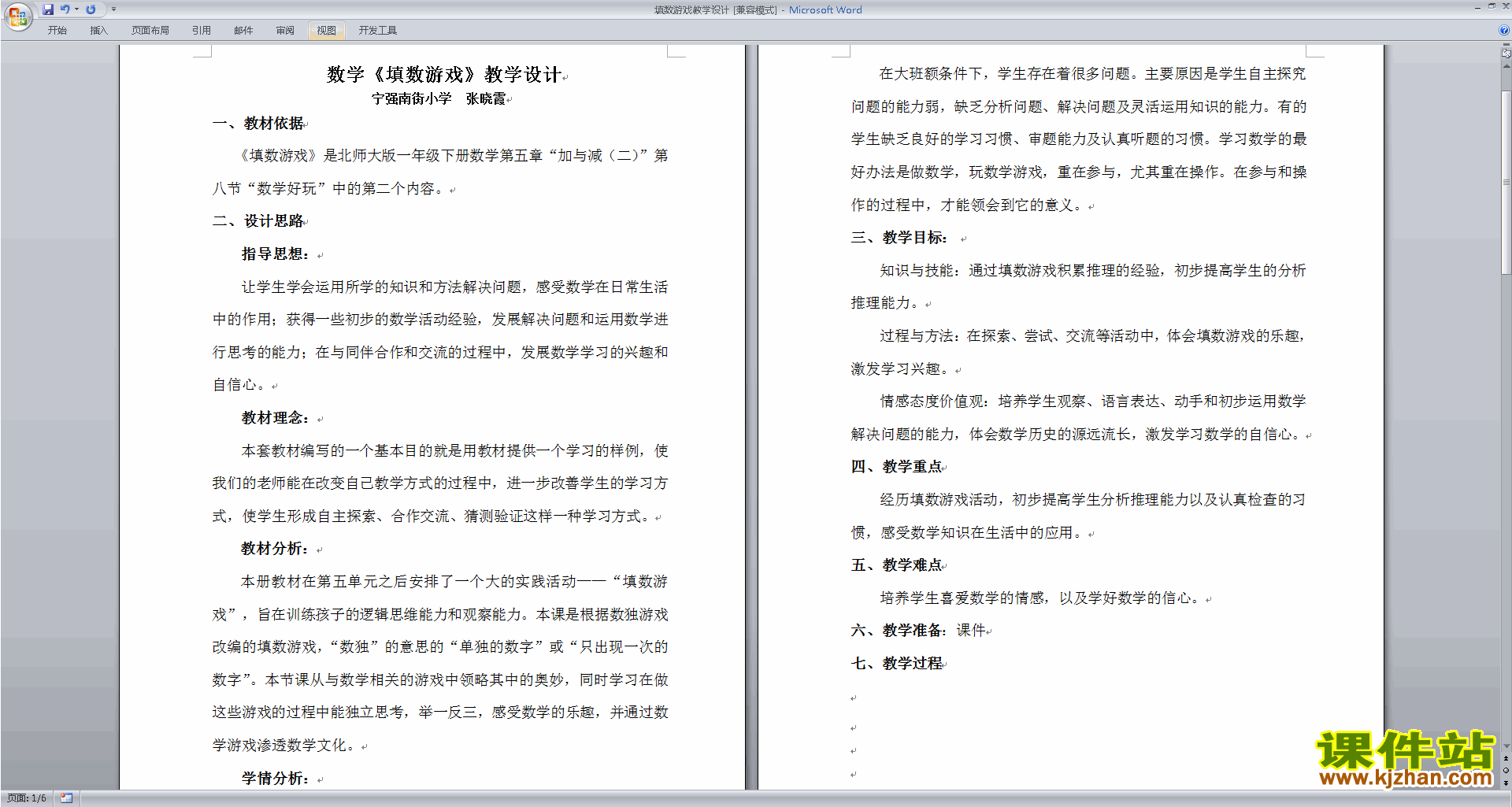Screen dimensions: 1512x807
Task: Click the line starting 过程与方法:
Action: (1093, 336)
